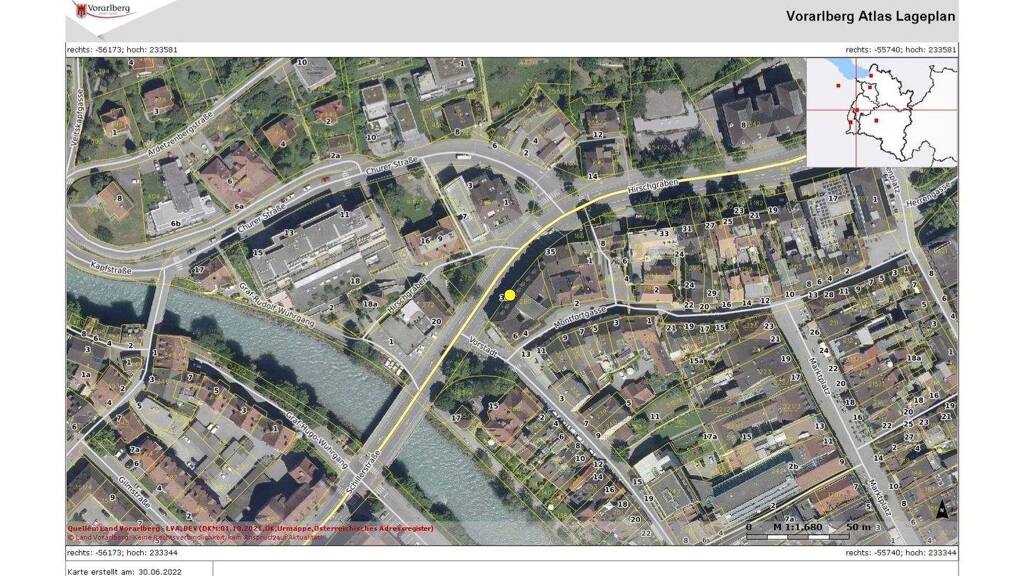Click the overview inset map of Vorarlberg
The width and height of the screenshot is (1024, 576).
[881, 112]
